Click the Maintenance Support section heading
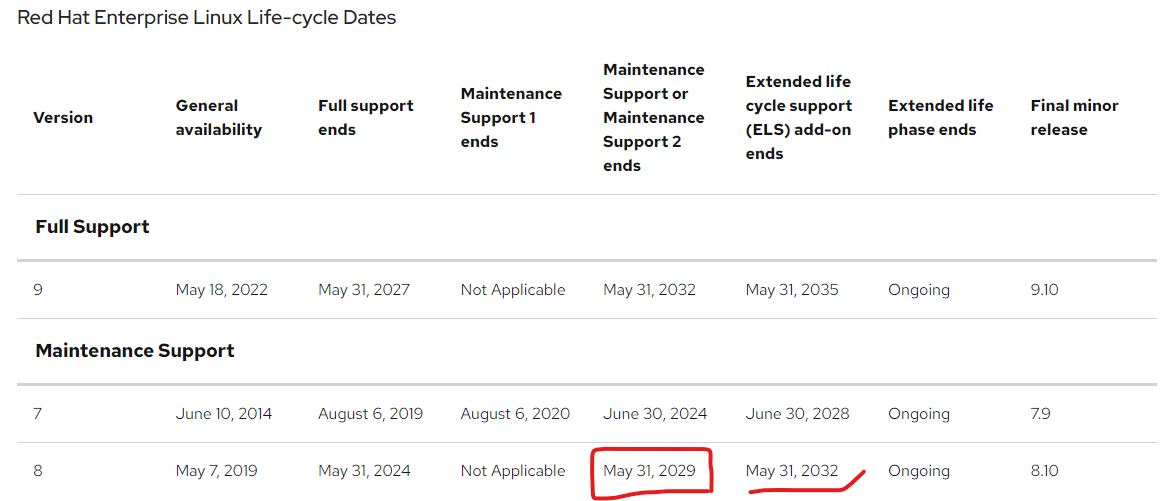The height and width of the screenshot is (501, 1167). (135, 351)
